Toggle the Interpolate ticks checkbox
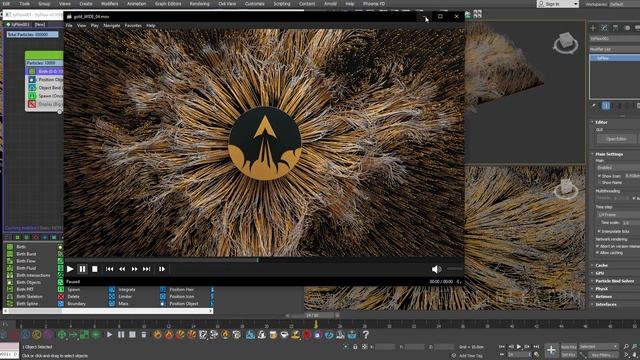 click(x=599, y=231)
